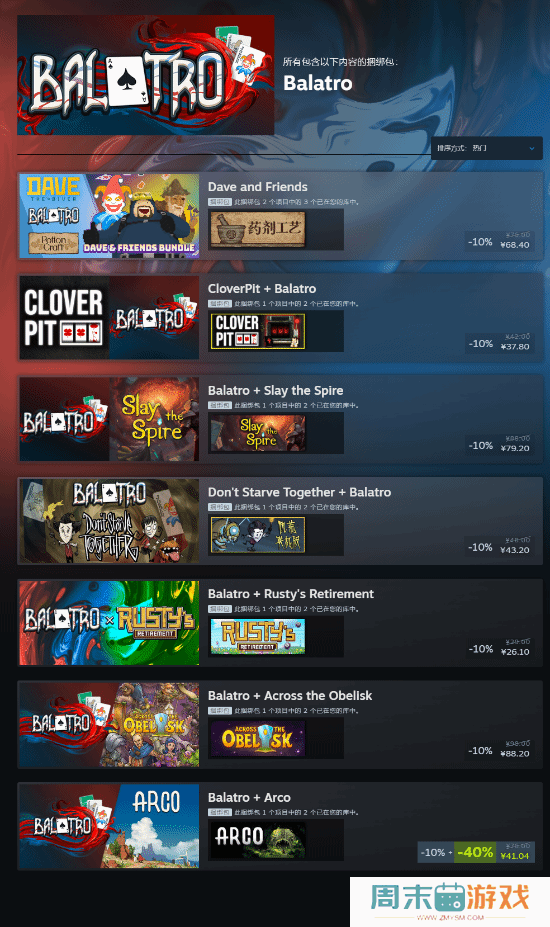550x927 pixels.
Task: Click the Balatro + Arco bundle banner
Action: (x=109, y=826)
